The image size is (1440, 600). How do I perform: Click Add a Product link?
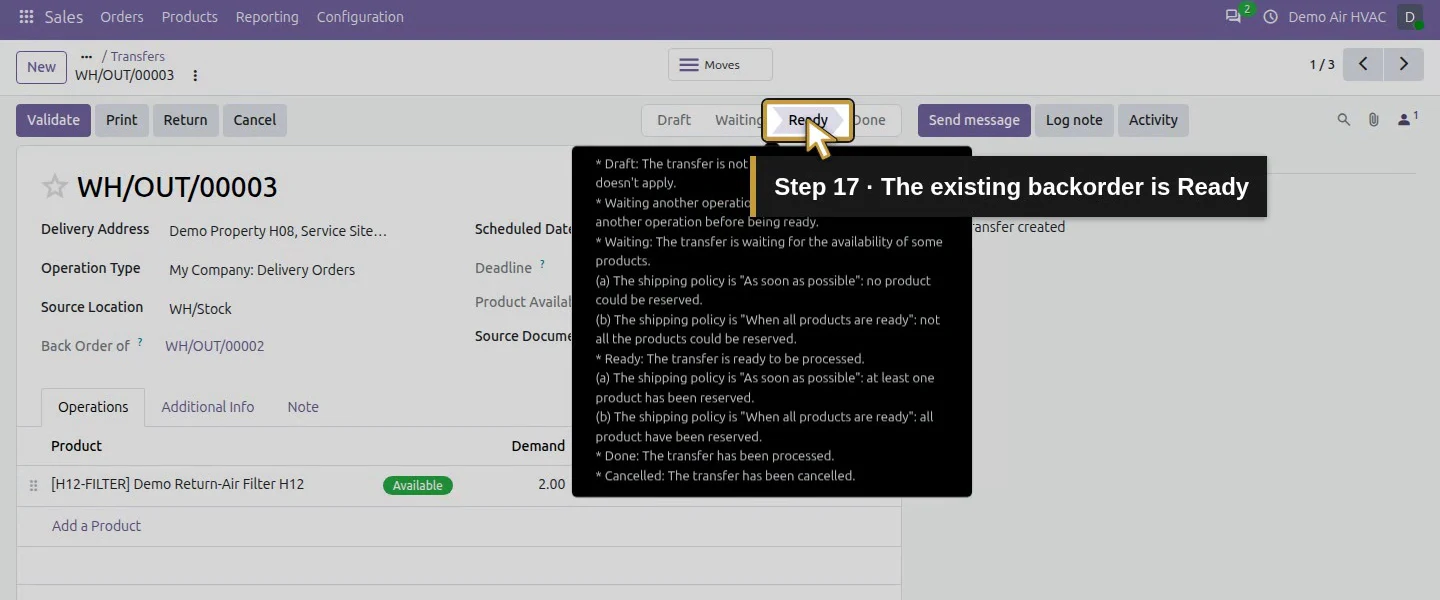[96, 526]
